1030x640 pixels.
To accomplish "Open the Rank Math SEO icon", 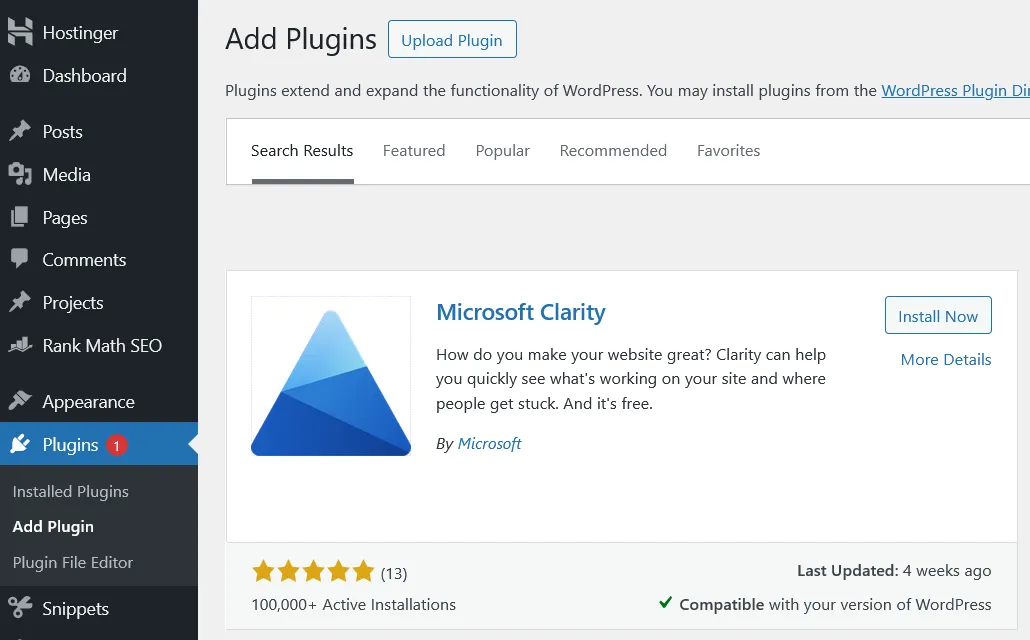I will (x=20, y=345).
